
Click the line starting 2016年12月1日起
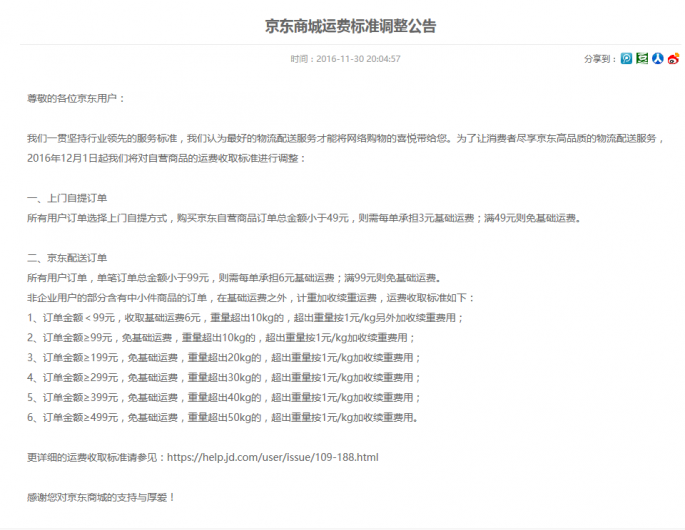(x=166, y=159)
